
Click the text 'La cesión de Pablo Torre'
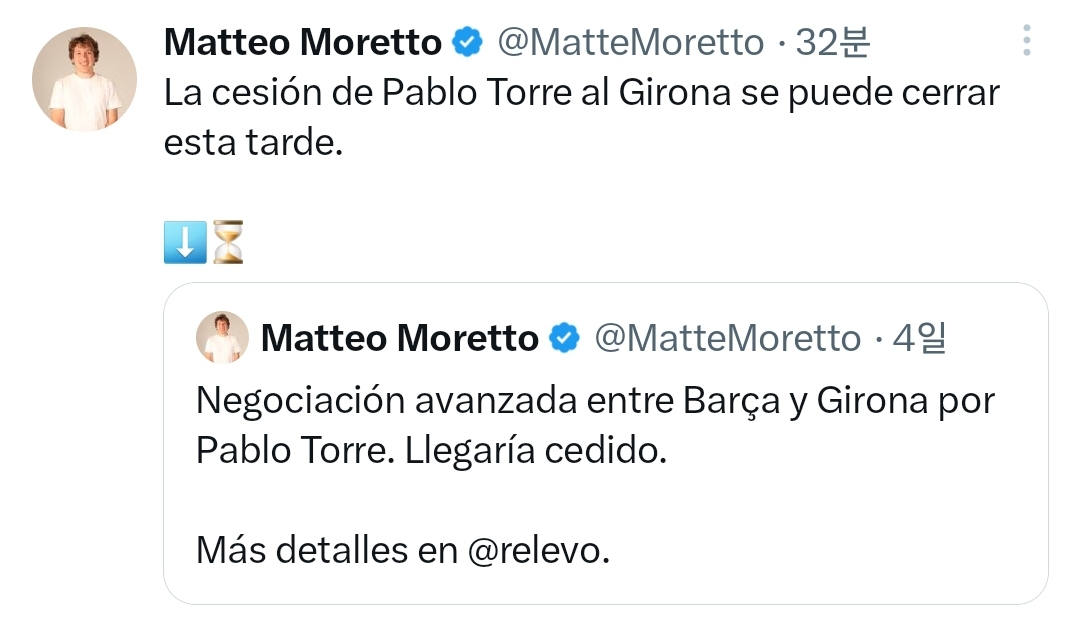[367, 92]
